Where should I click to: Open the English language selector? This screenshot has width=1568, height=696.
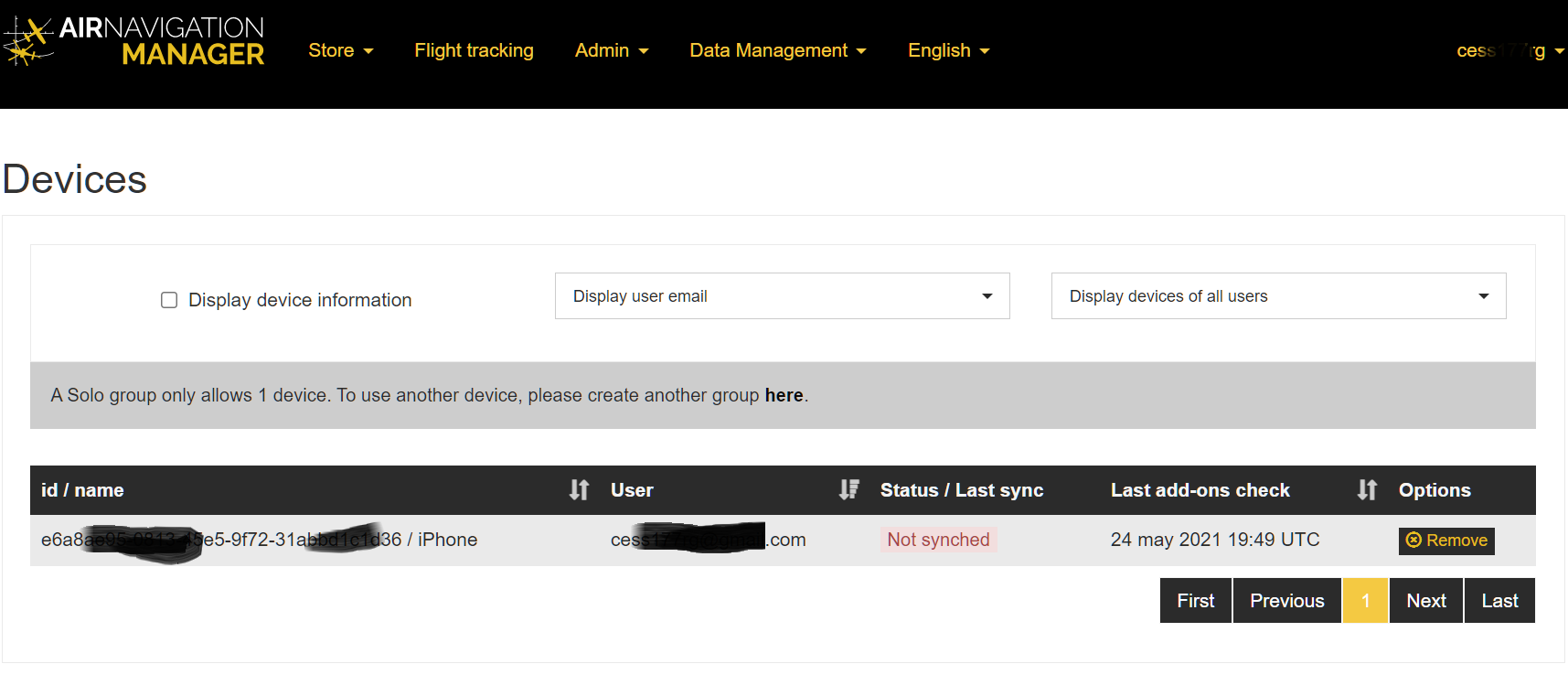click(x=948, y=50)
